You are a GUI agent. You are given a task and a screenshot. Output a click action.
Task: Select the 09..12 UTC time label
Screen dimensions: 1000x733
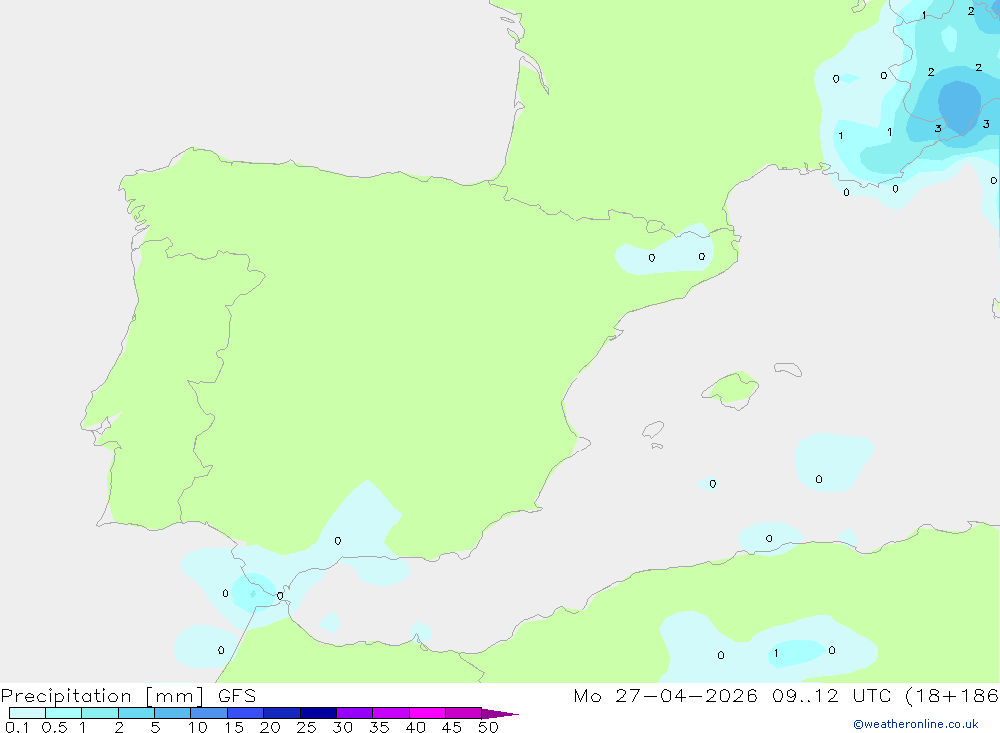(x=831, y=695)
